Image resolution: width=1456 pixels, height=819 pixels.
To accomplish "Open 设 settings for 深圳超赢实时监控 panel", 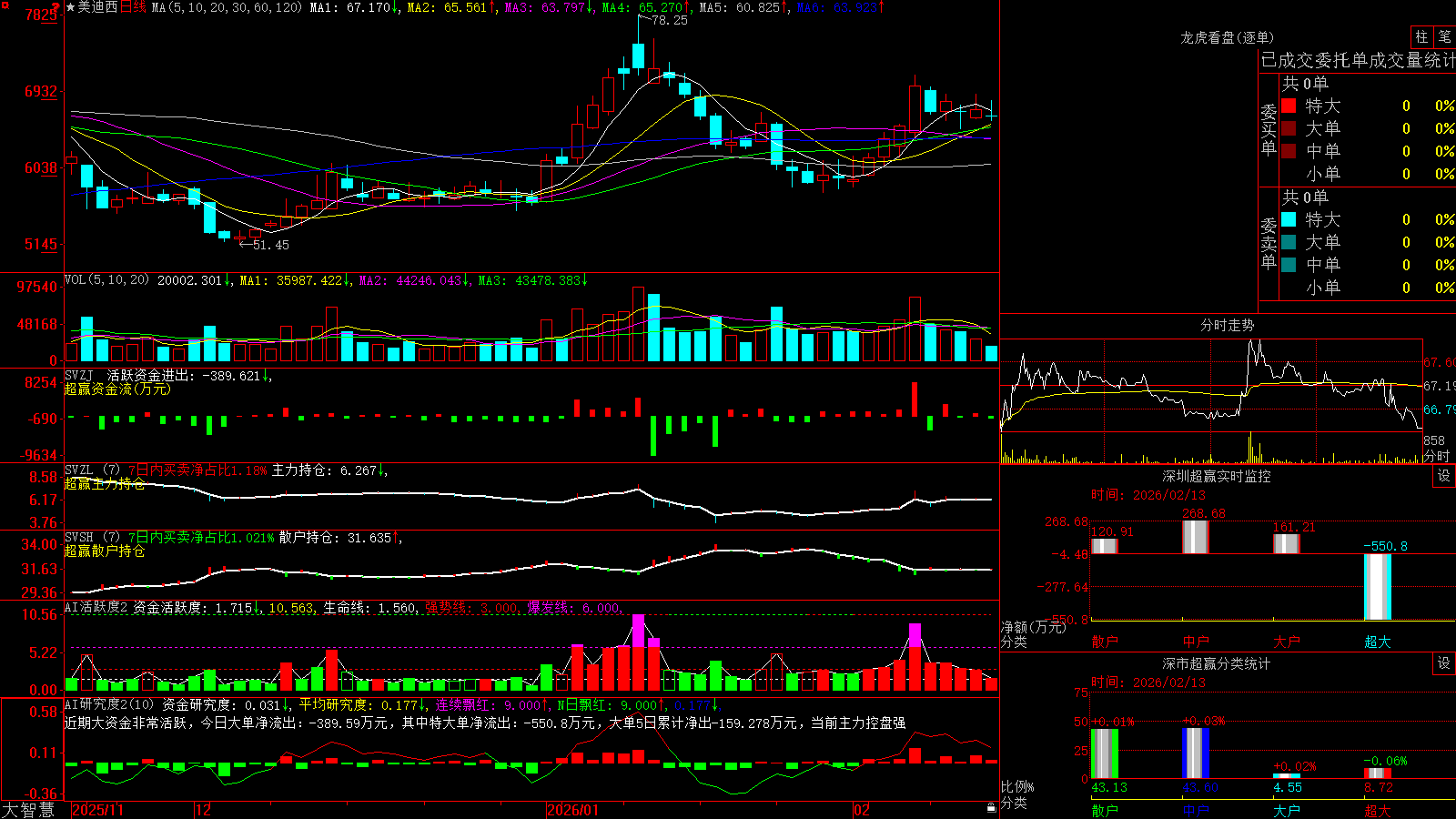I will coord(1444,476).
